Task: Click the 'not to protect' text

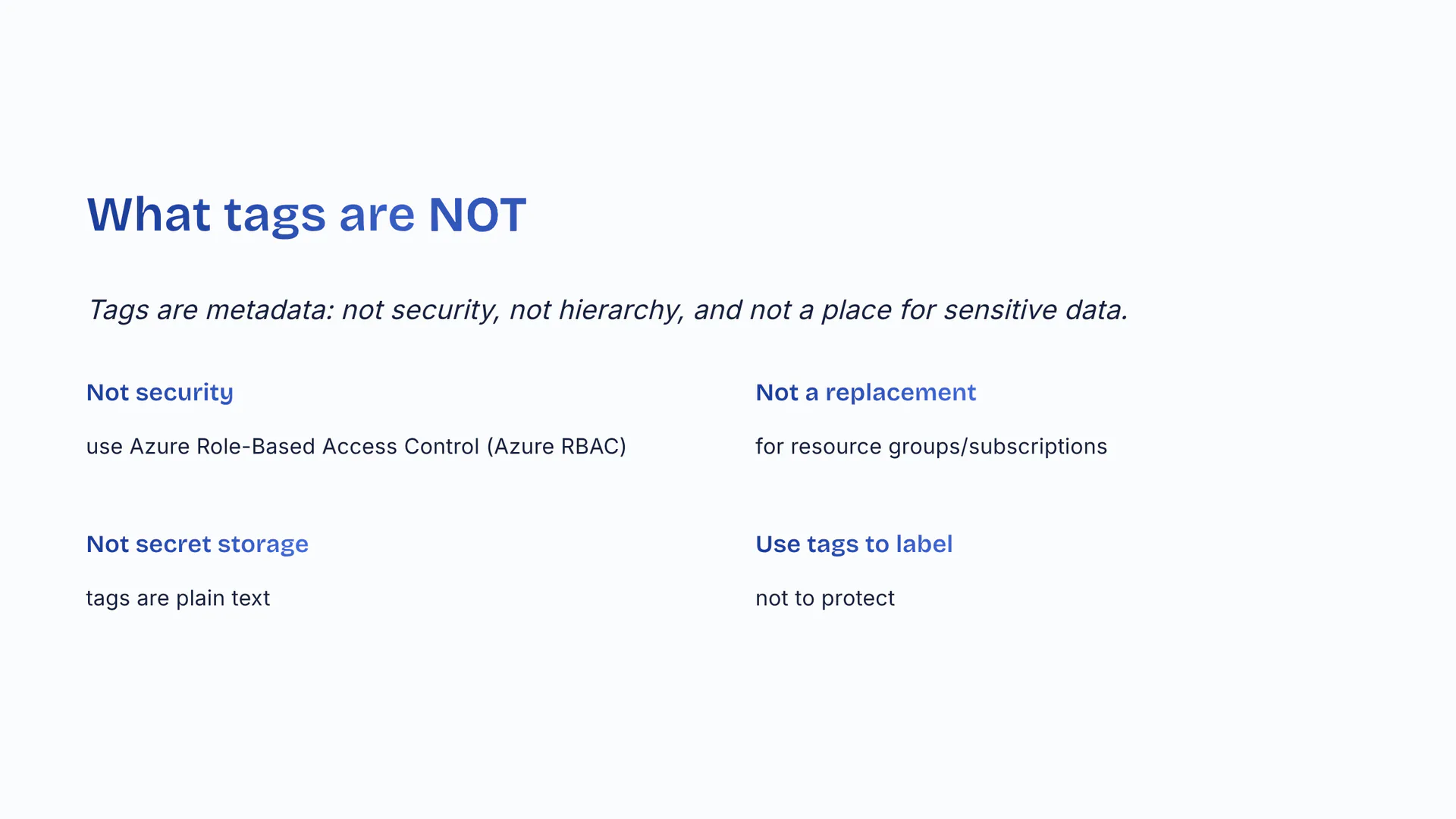Action: pos(824,598)
